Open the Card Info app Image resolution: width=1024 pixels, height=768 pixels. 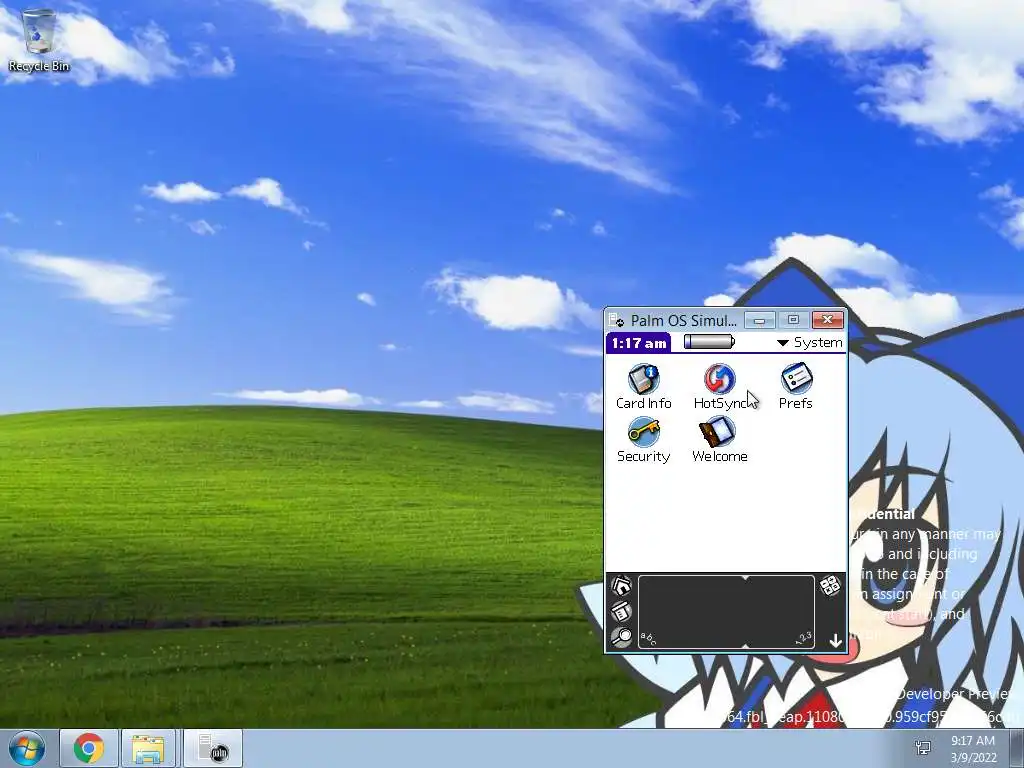[643, 387]
